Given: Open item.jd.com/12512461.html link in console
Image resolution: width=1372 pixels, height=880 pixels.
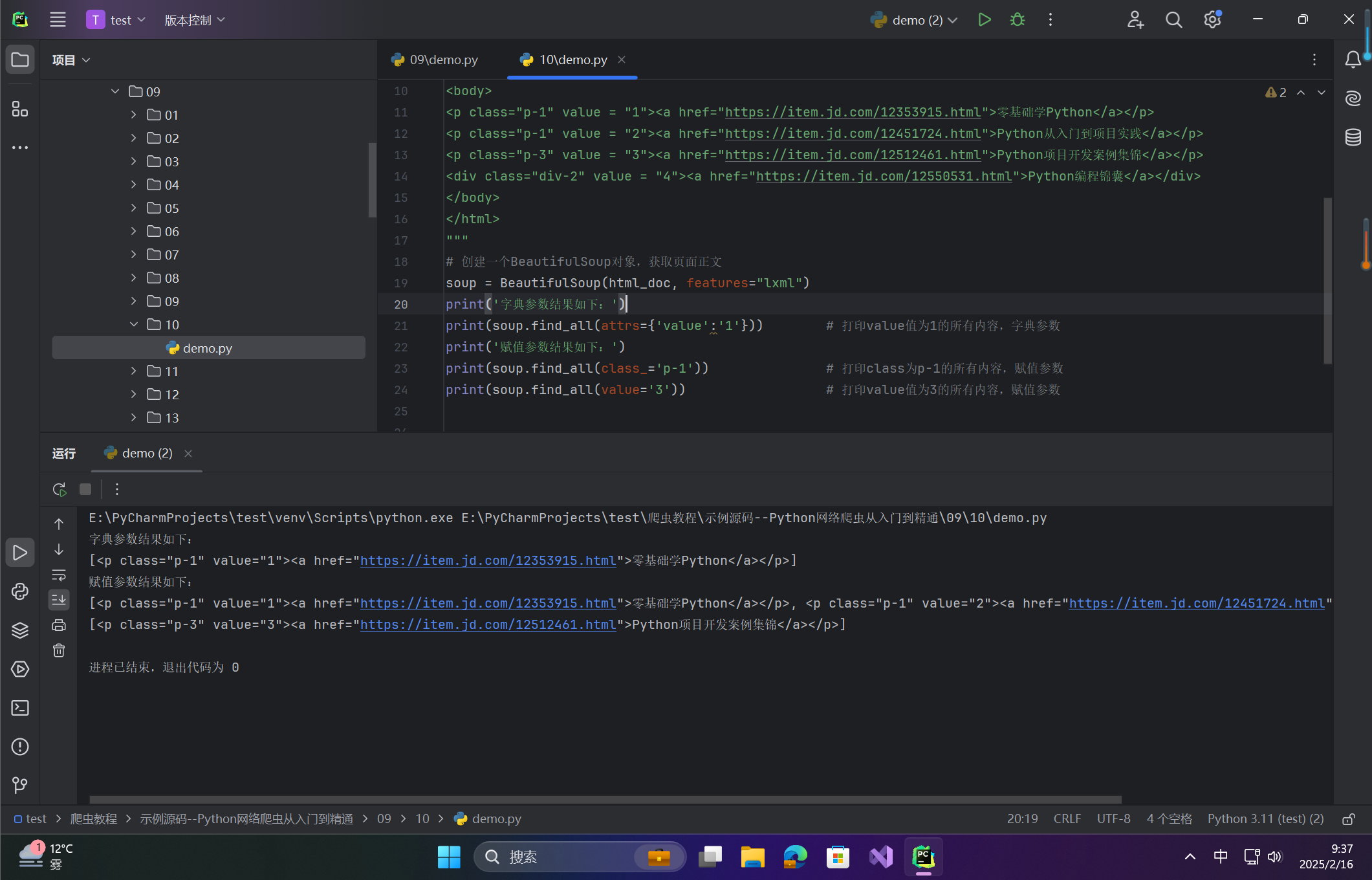Looking at the screenshot, I should (488, 624).
